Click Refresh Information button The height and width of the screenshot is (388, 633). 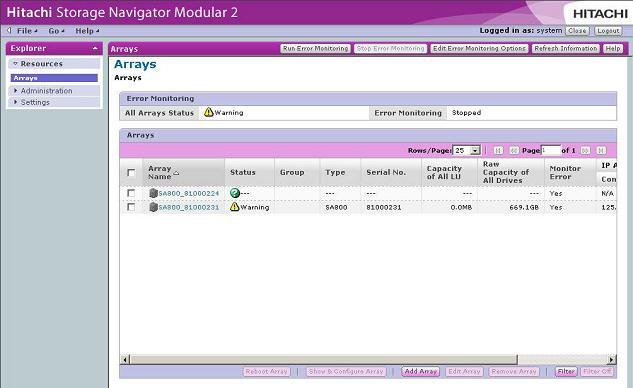coord(566,48)
